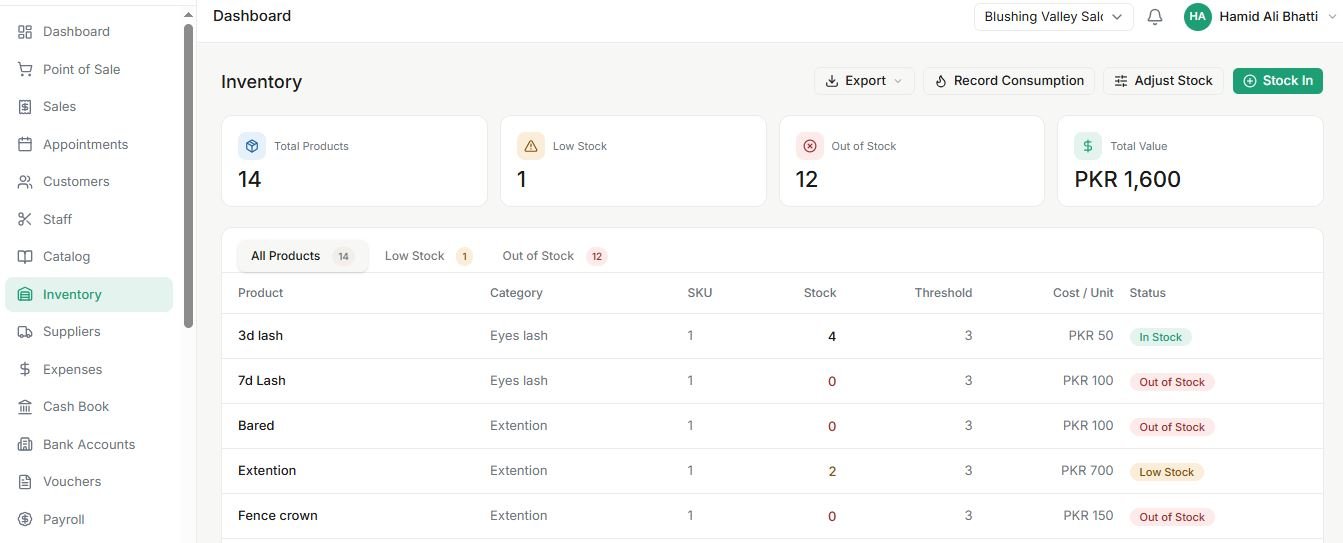Select the 3d lash product row
This screenshot has width=1343, height=543.
(772, 336)
